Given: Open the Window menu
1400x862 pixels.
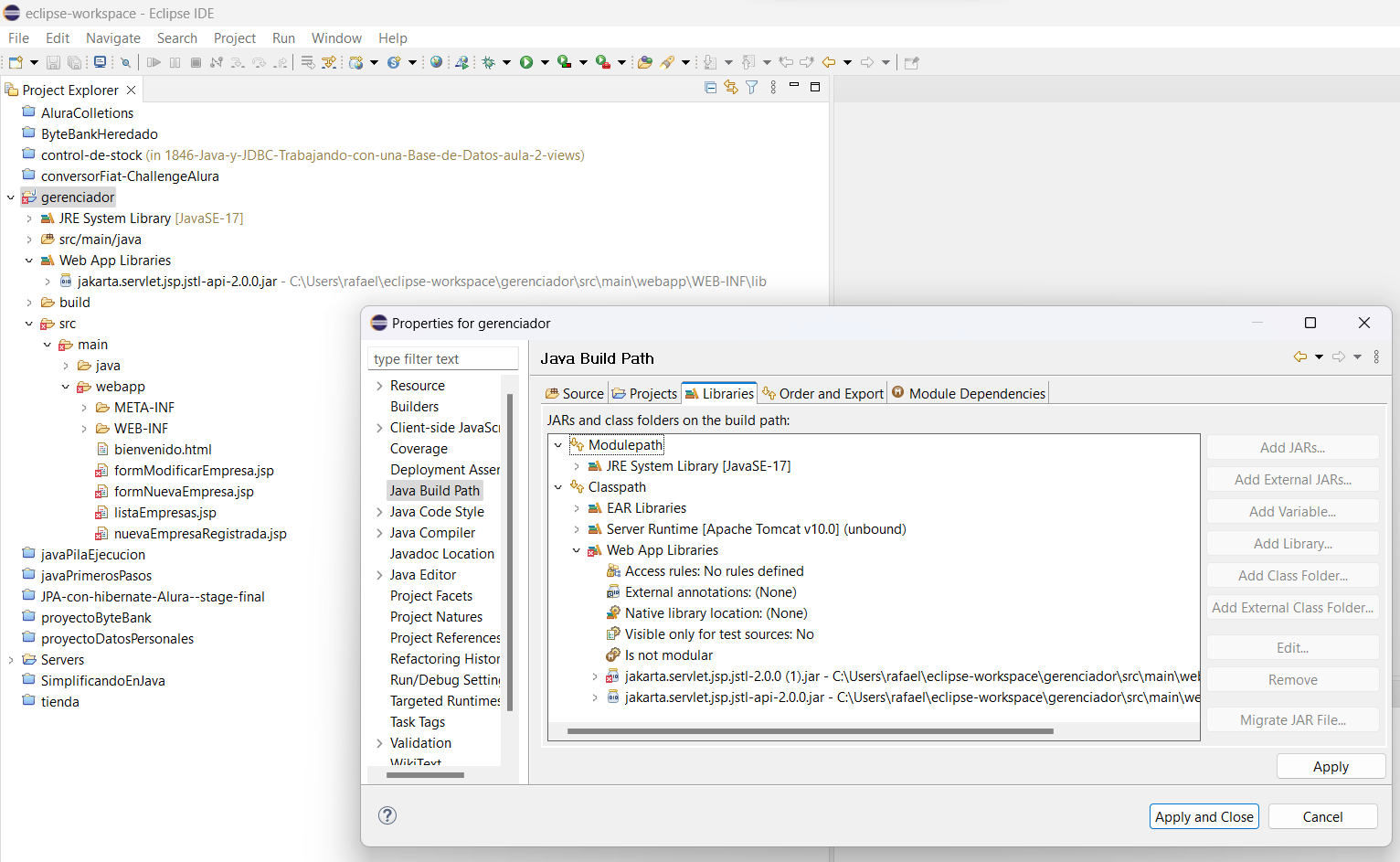Looking at the screenshot, I should (336, 38).
